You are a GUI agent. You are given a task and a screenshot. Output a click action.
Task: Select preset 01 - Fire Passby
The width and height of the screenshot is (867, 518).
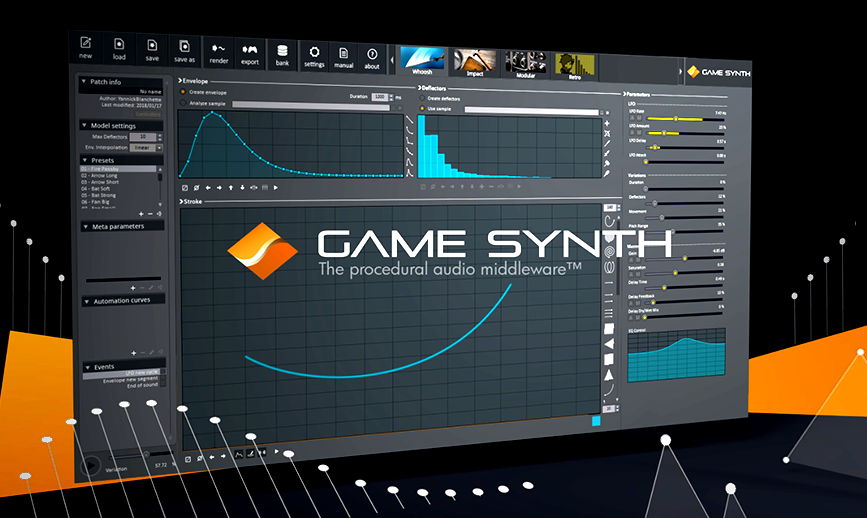118,169
